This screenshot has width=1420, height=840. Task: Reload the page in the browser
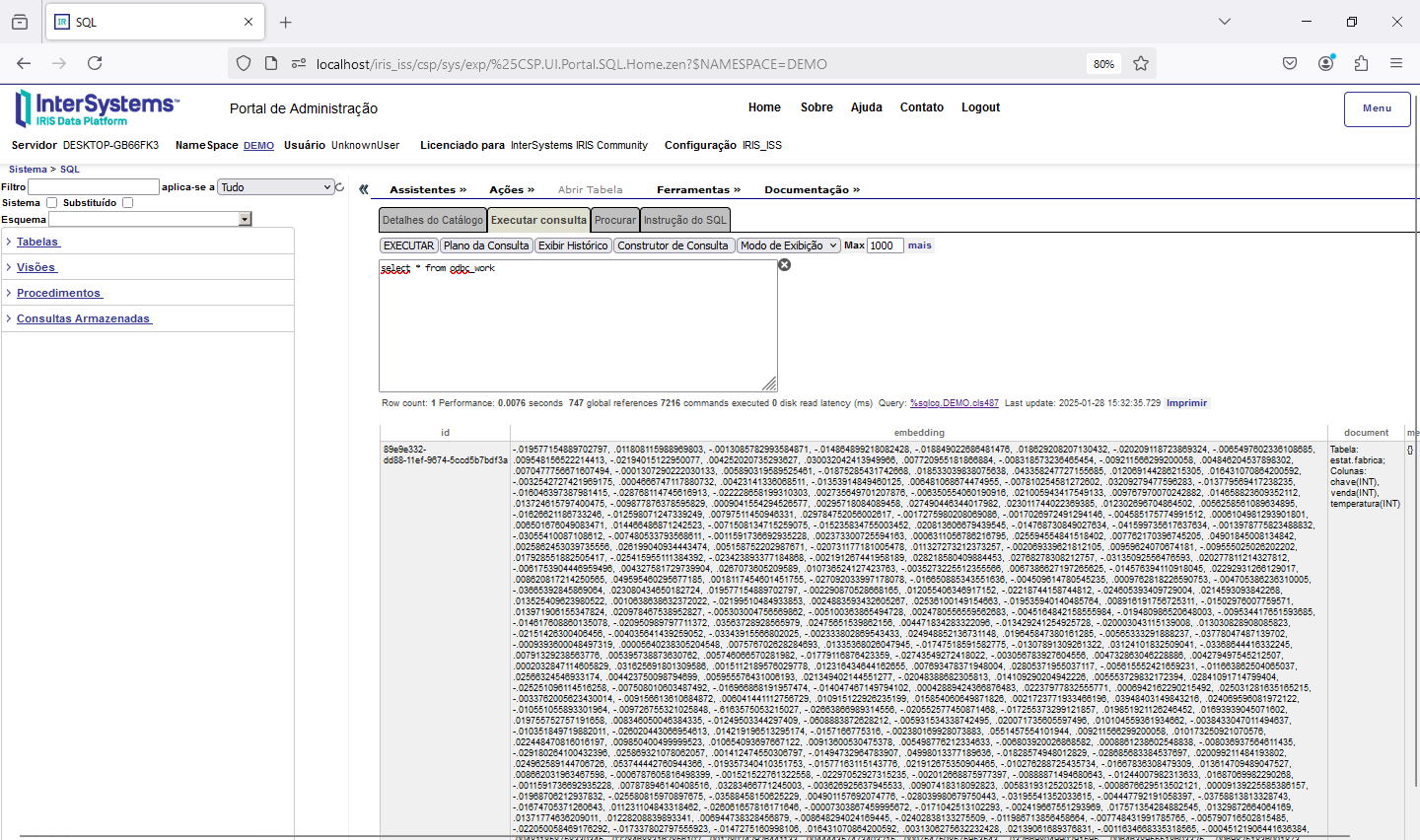tap(95, 63)
